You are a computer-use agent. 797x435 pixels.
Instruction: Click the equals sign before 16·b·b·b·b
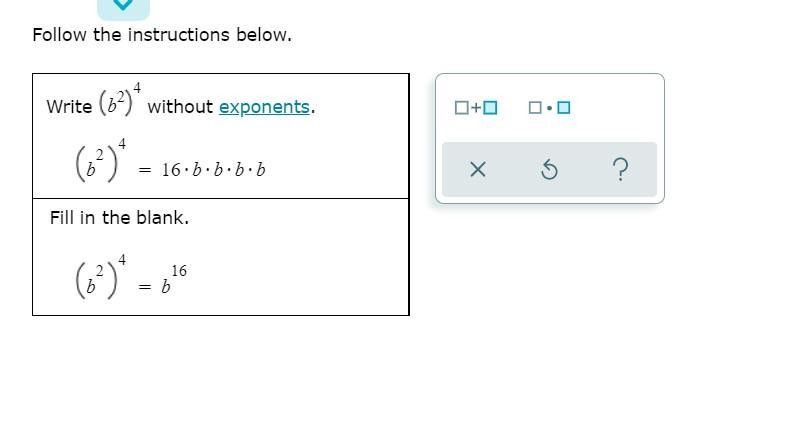pyautogui.click(x=145, y=171)
